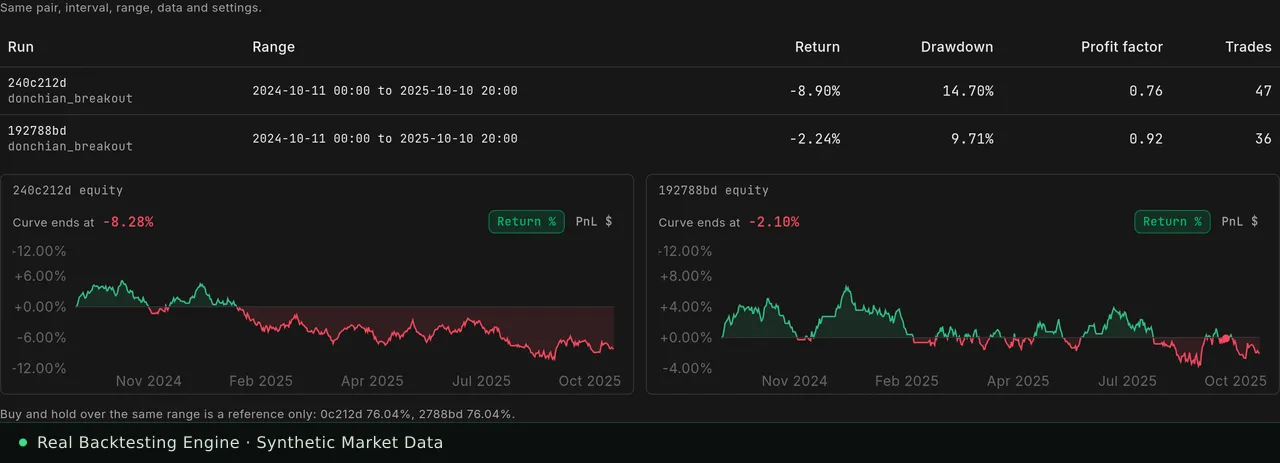The width and height of the screenshot is (1280, 463).
Task: Select Return % toggle in 192788bd equity chart
Action: 1172,222
